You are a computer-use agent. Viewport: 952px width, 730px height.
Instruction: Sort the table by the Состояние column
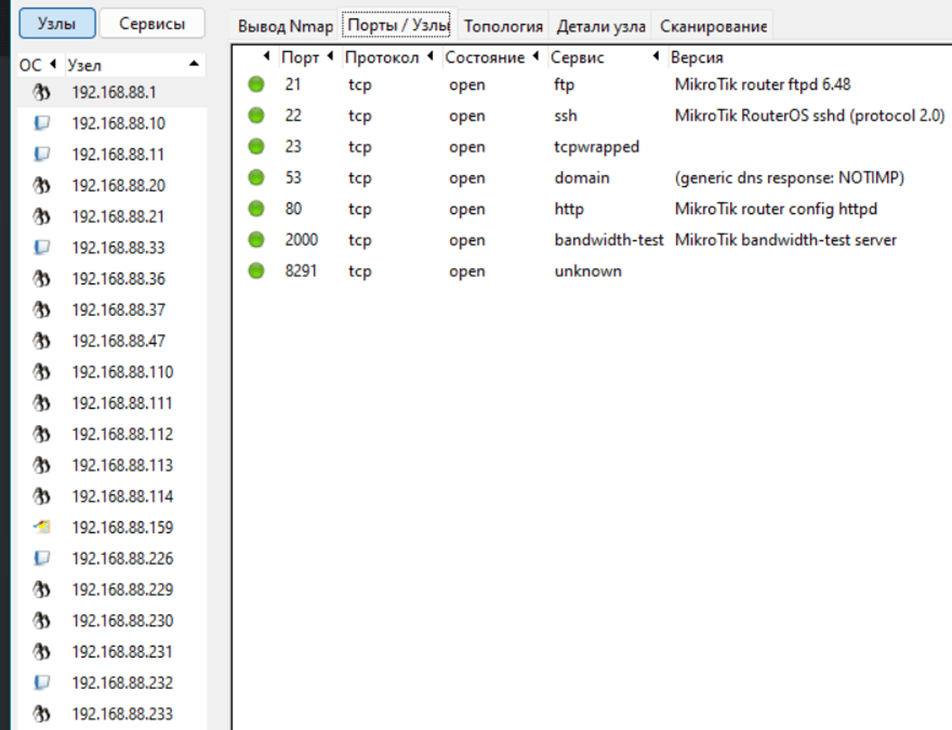(485, 57)
